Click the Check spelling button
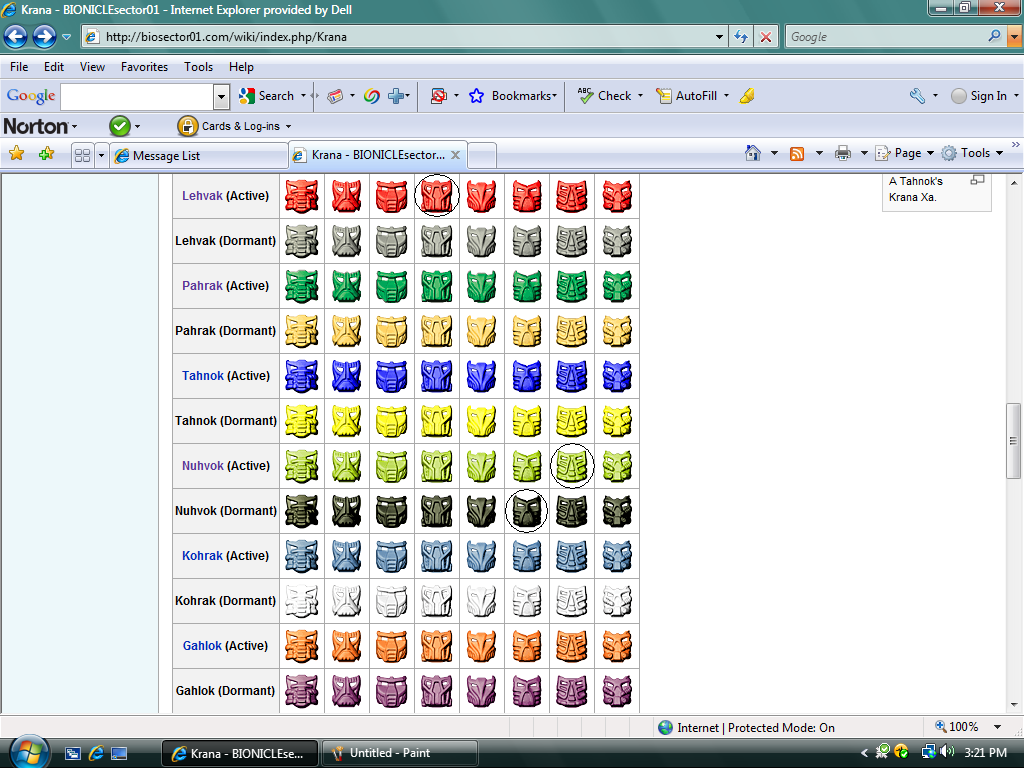1024x768 pixels. 605,96
